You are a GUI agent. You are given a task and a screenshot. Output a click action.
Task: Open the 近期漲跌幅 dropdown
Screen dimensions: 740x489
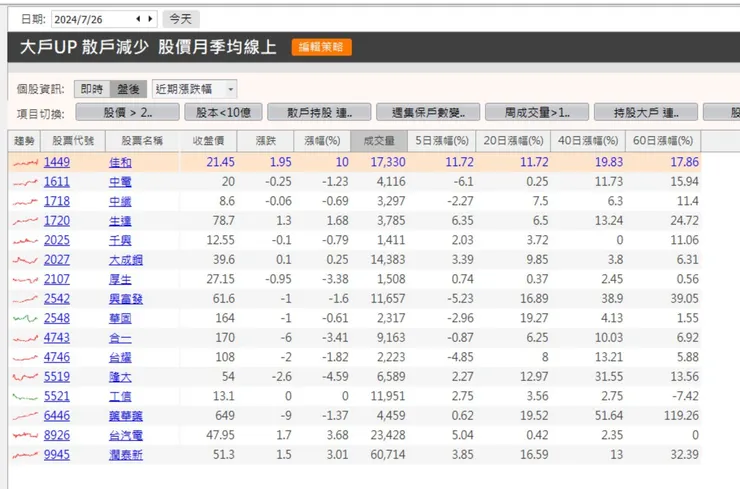click(194, 89)
